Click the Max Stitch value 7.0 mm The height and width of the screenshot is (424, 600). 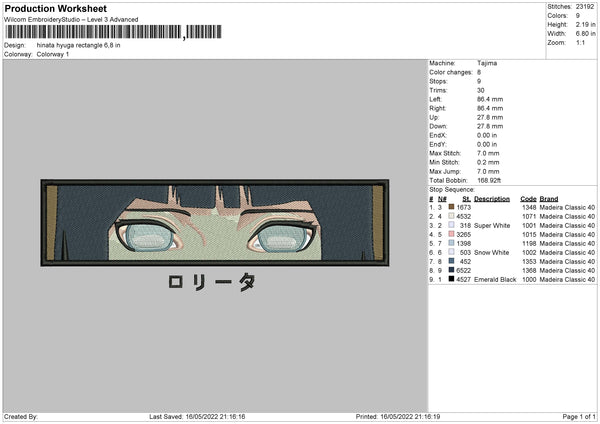pyautogui.click(x=488, y=153)
